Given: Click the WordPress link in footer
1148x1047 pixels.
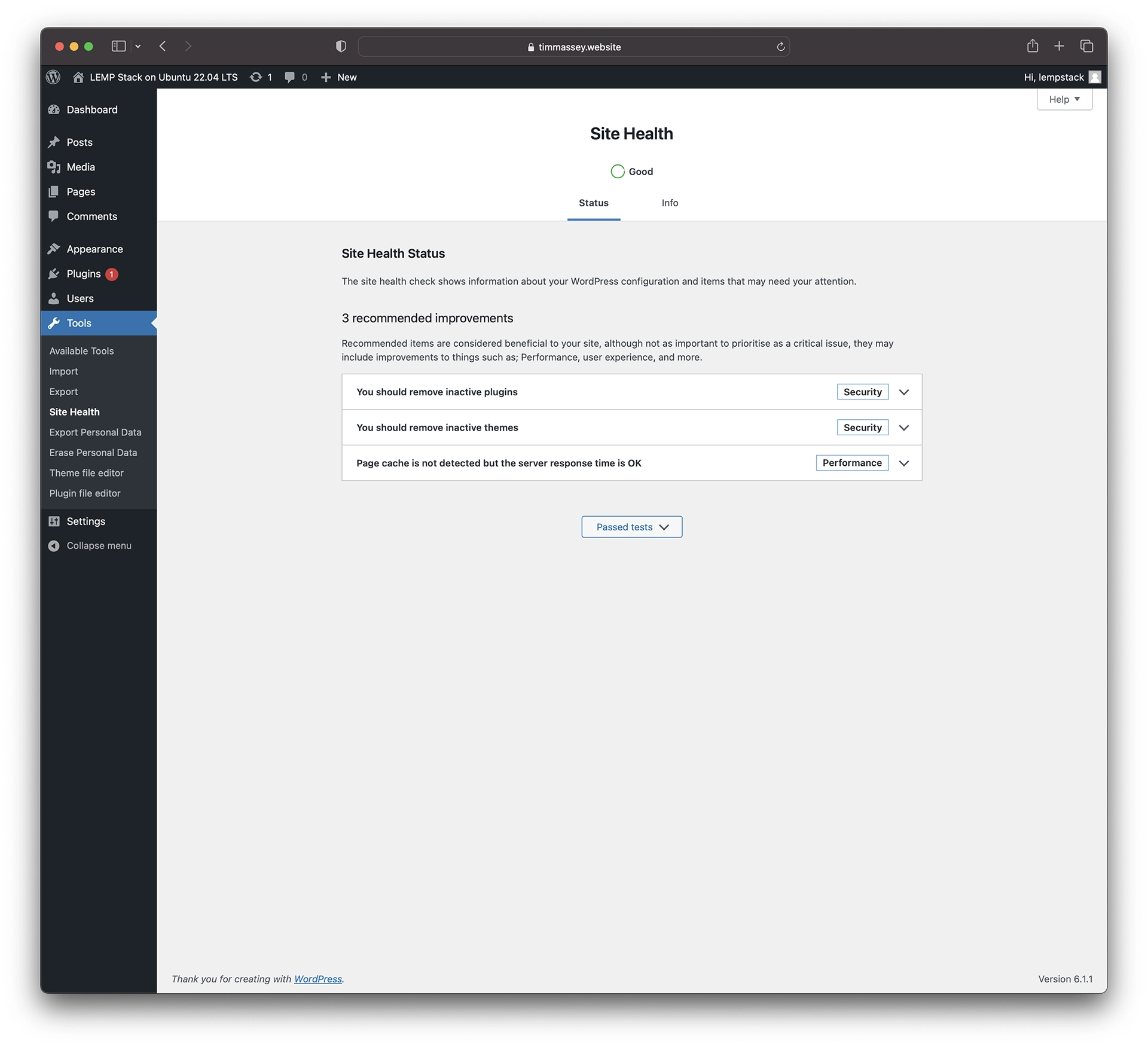Looking at the screenshot, I should point(317,979).
